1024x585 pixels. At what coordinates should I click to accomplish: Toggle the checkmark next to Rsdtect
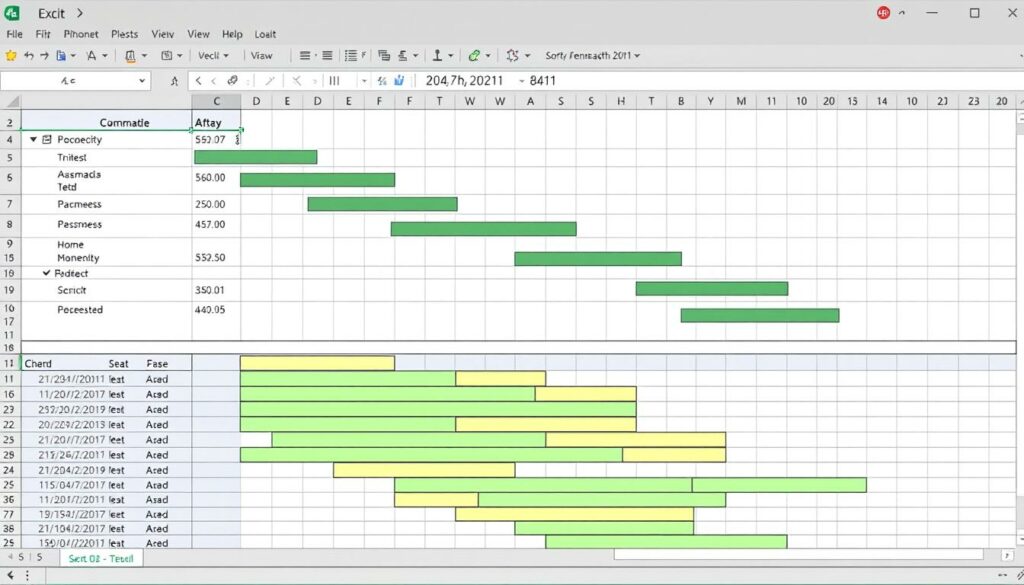point(46,273)
